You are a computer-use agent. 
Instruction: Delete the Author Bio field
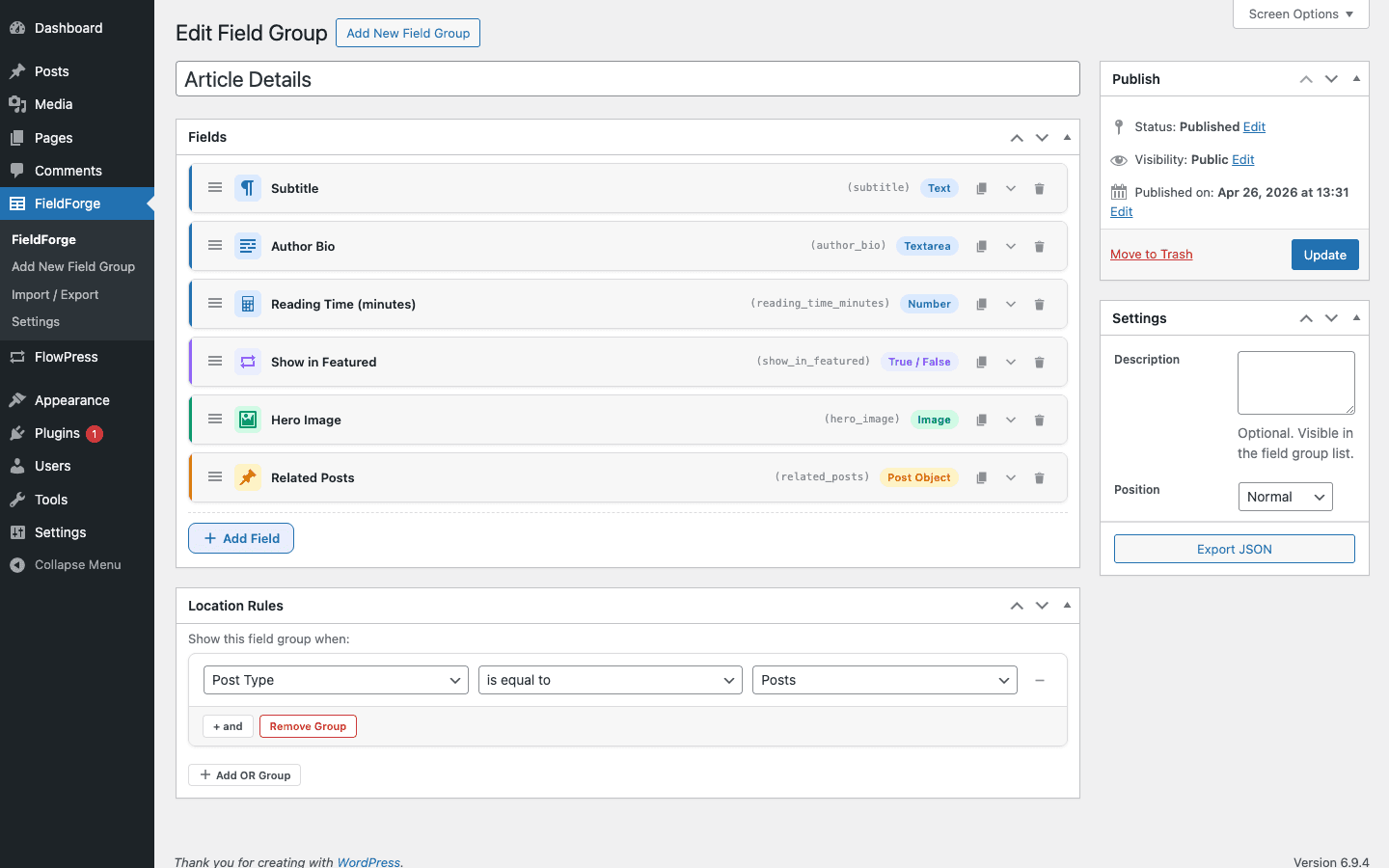pos(1039,246)
